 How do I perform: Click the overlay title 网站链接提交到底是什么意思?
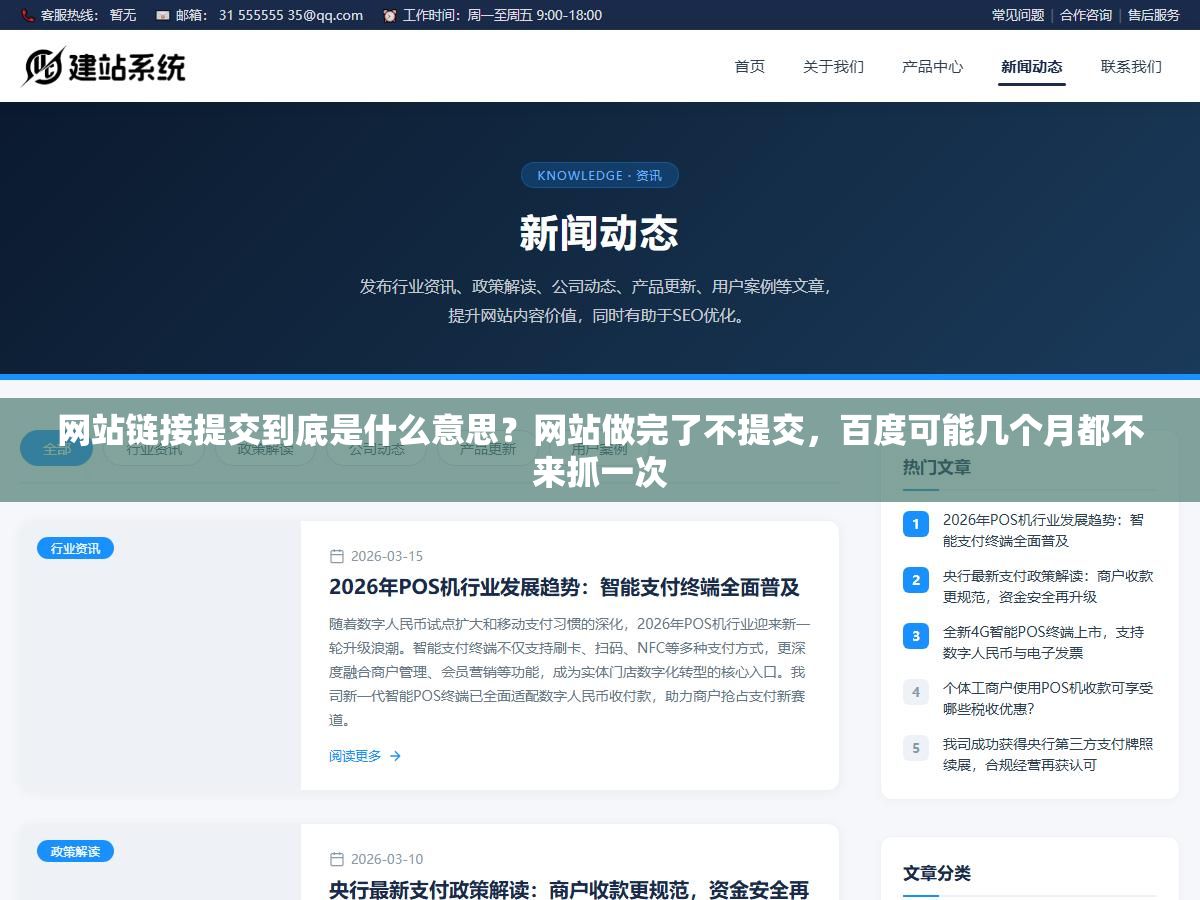pyautogui.click(x=600, y=450)
